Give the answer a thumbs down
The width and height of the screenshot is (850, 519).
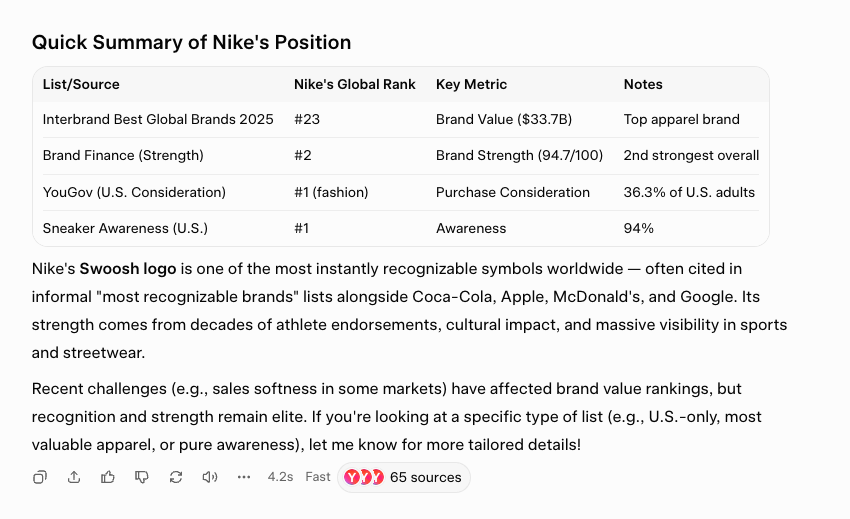click(x=142, y=477)
